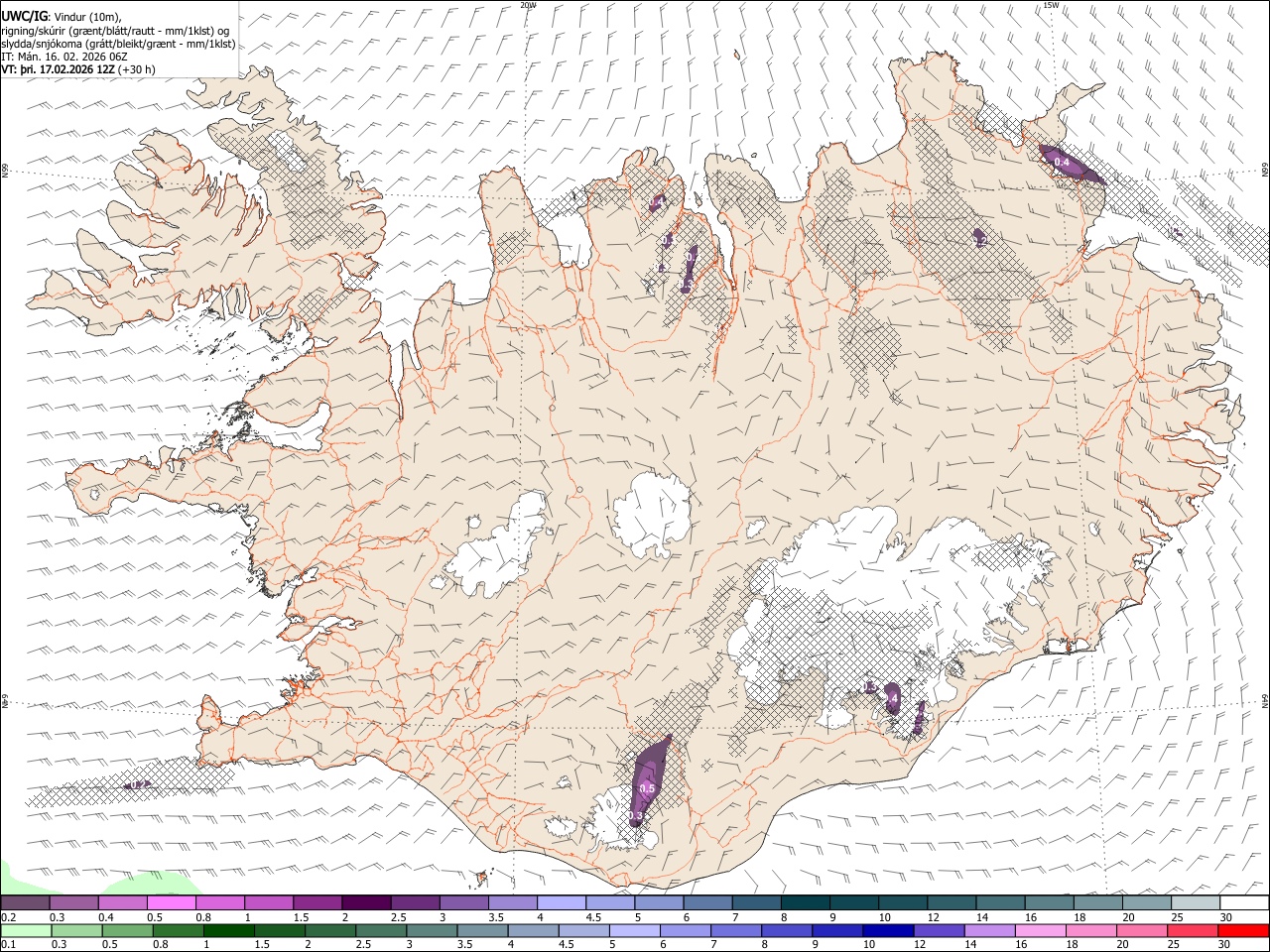The image size is (1270, 952).
Task: Click the 'UWC/IG: Vindur (10m),' title text
Action: [x=61, y=15]
